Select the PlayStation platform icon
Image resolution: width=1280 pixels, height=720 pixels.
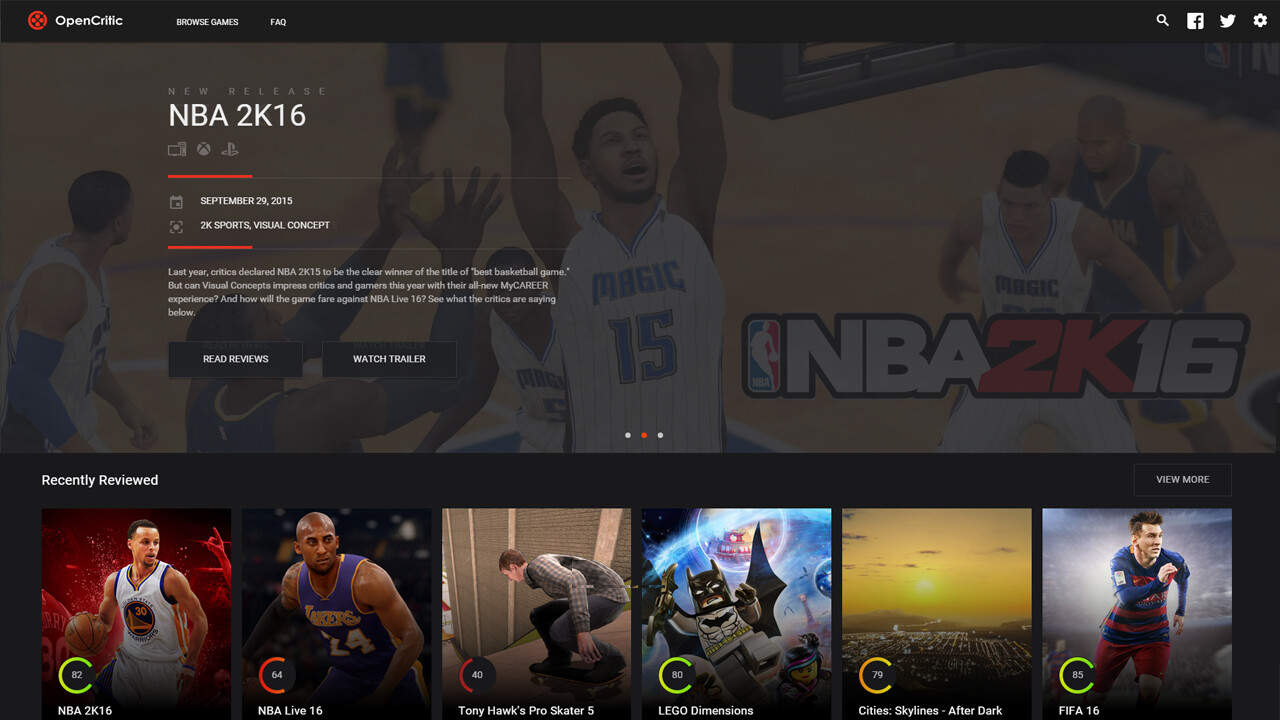coord(230,149)
